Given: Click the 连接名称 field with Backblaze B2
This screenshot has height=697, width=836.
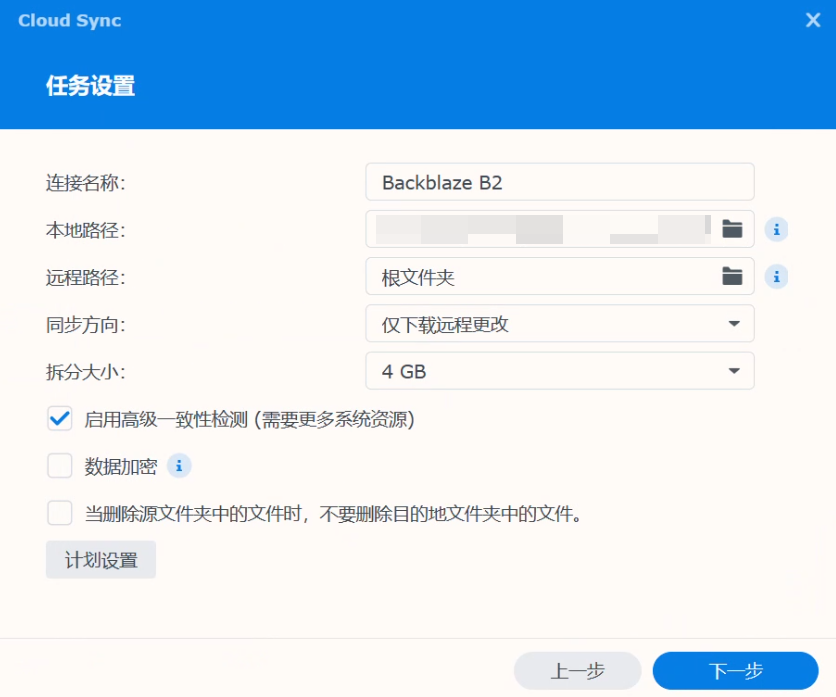Looking at the screenshot, I should pyautogui.click(x=559, y=183).
